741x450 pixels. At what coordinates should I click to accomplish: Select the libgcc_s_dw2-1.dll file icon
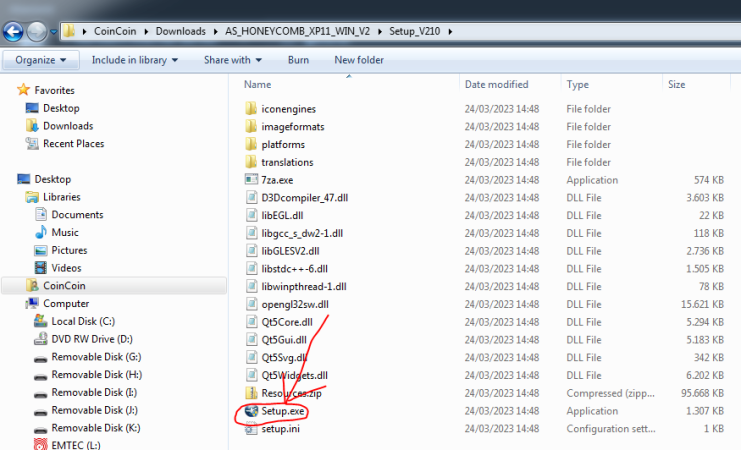(251, 233)
